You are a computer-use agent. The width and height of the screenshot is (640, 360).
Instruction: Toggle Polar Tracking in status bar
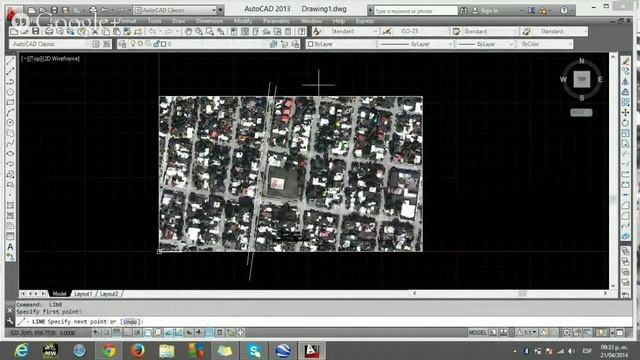coord(138,333)
